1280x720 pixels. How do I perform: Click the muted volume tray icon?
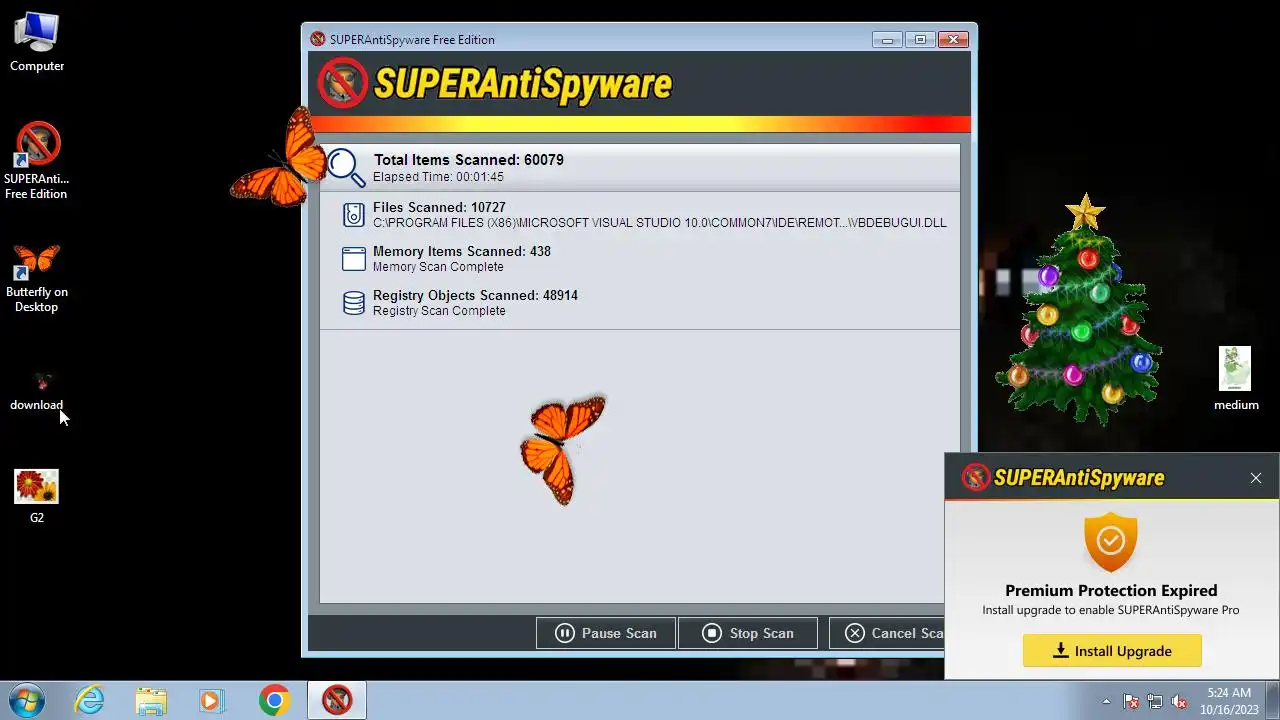[1179, 701]
